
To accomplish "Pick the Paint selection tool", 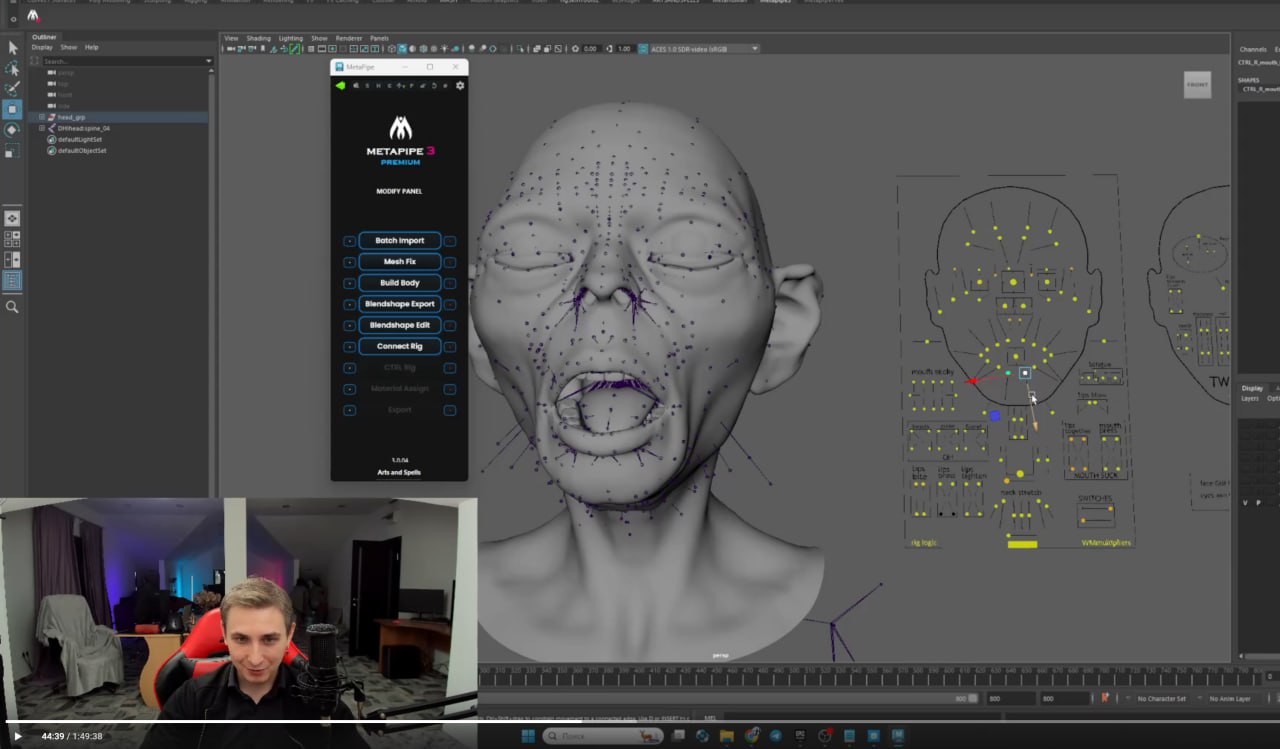I will click(12, 89).
